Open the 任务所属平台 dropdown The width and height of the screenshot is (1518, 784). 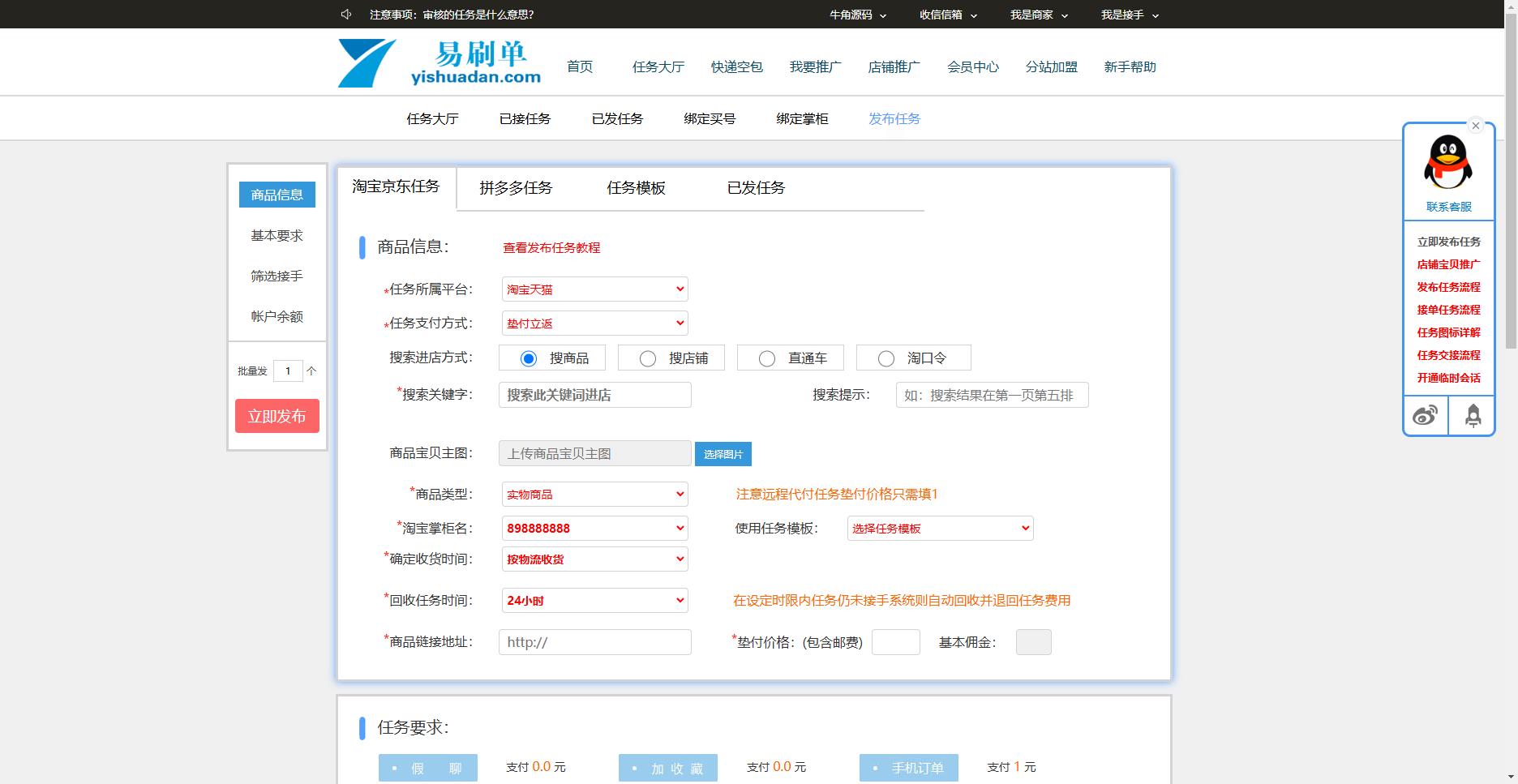tap(594, 289)
